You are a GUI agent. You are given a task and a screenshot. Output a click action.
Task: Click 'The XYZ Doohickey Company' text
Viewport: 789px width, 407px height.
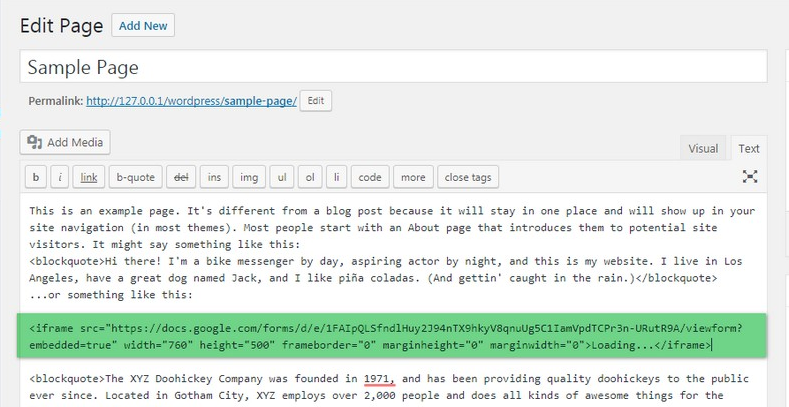185,379
